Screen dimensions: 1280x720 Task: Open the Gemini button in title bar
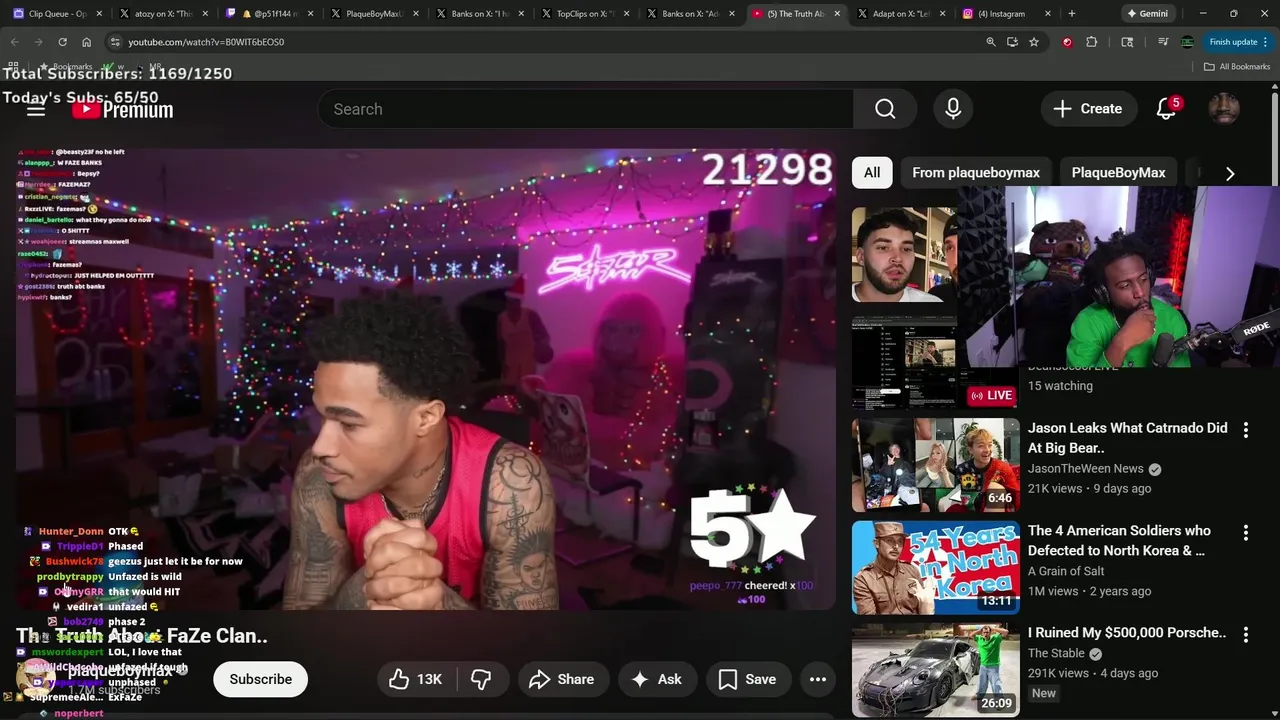pos(1147,14)
